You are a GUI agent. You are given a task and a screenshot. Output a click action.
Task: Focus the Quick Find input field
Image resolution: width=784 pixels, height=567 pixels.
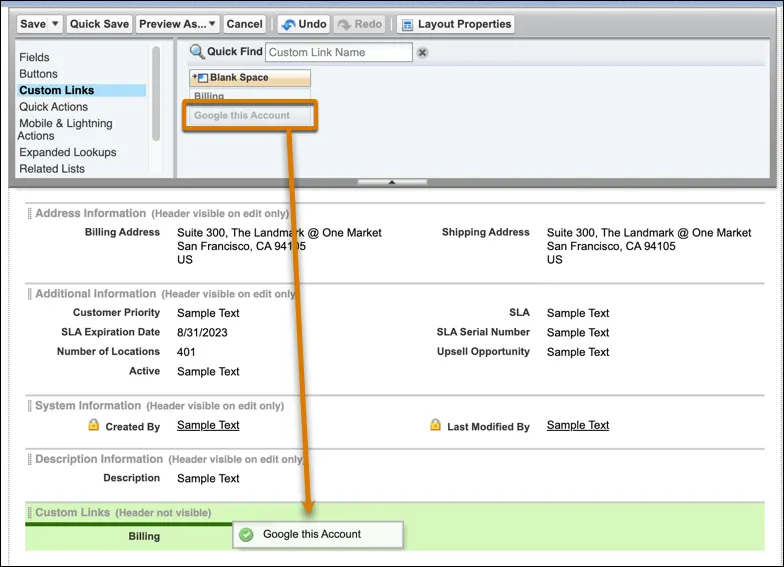point(338,52)
